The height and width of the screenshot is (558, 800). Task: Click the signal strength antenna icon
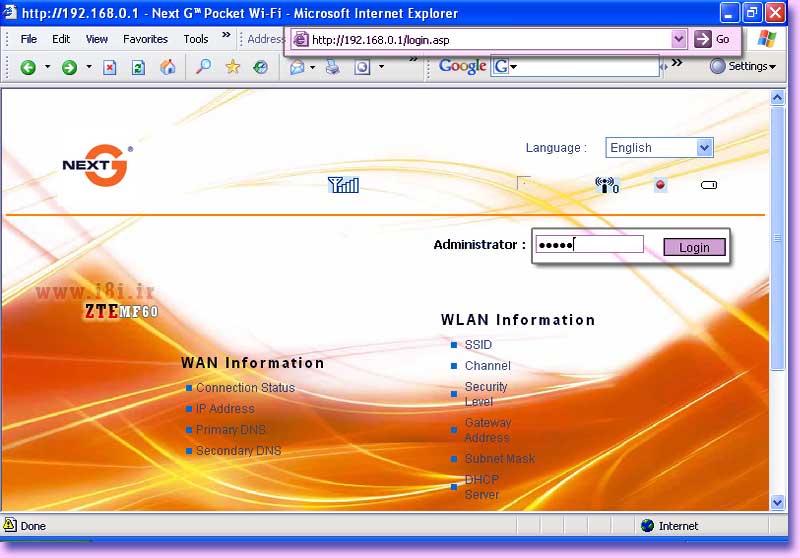point(343,185)
